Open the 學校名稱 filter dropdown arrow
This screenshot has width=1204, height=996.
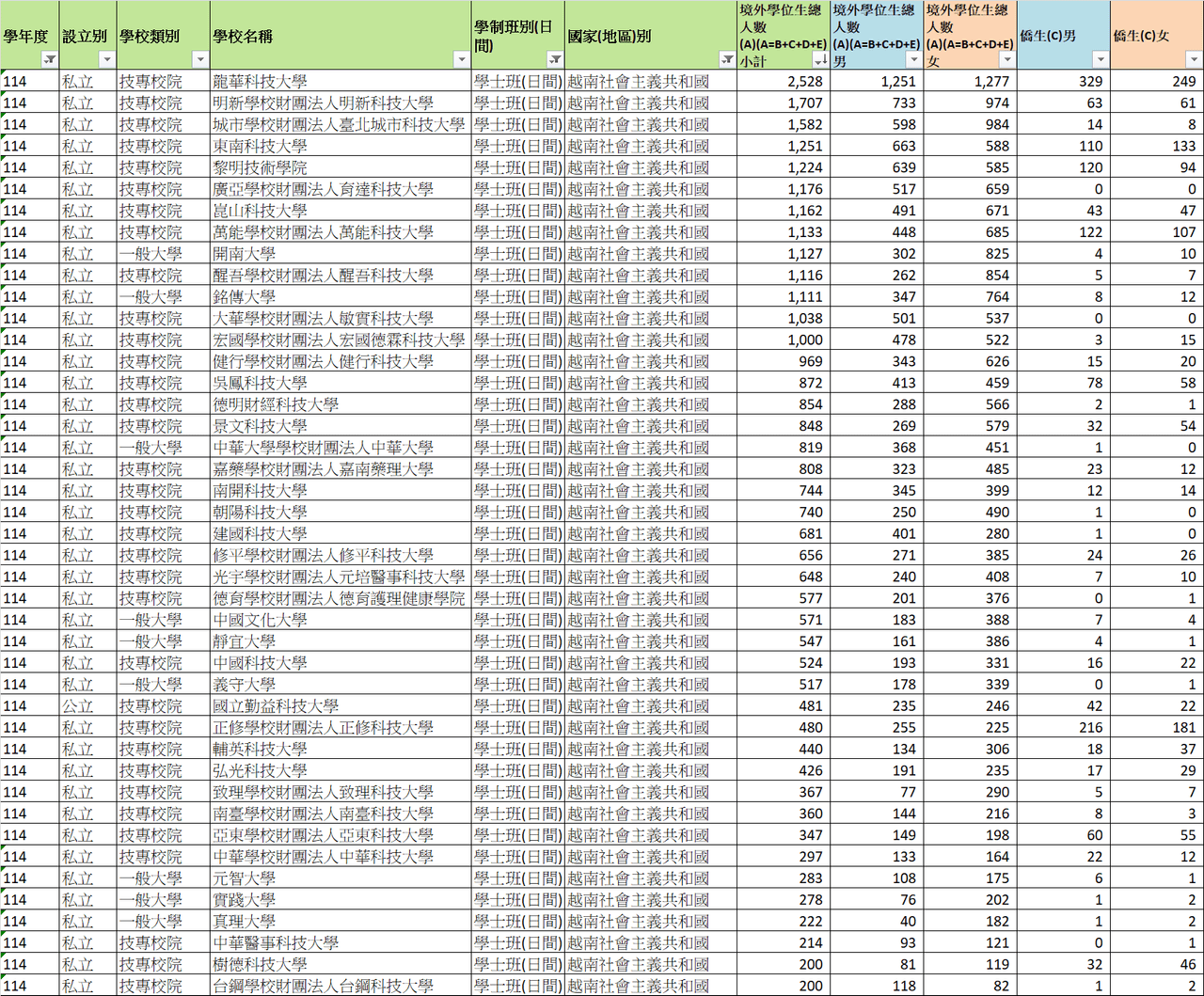pyautogui.click(x=461, y=60)
